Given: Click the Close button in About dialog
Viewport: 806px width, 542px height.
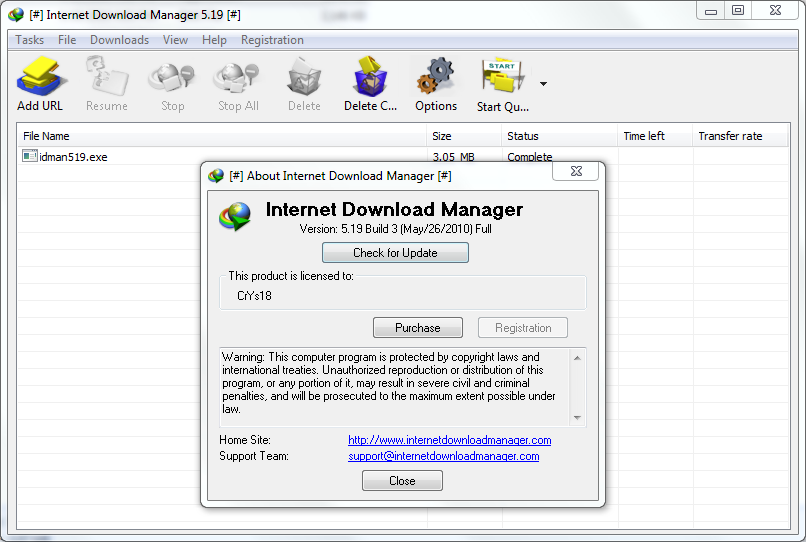Looking at the screenshot, I should (402, 481).
